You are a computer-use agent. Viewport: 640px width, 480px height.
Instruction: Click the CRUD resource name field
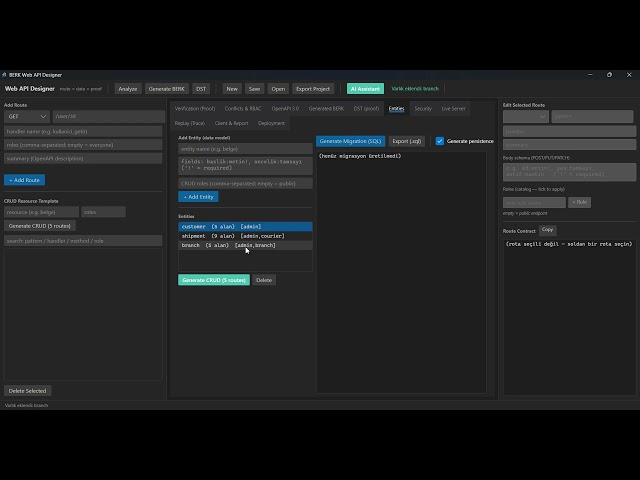pyautogui.click(x=41, y=212)
